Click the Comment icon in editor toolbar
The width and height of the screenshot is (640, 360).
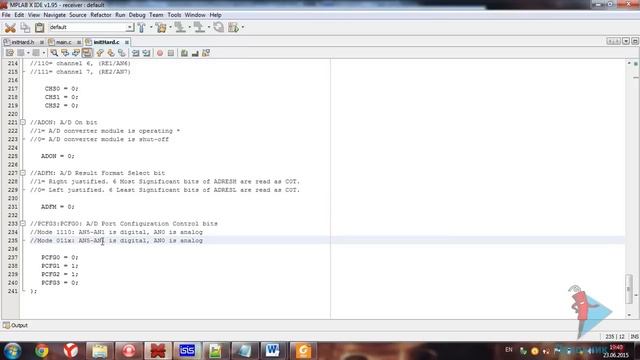(184, 53)
